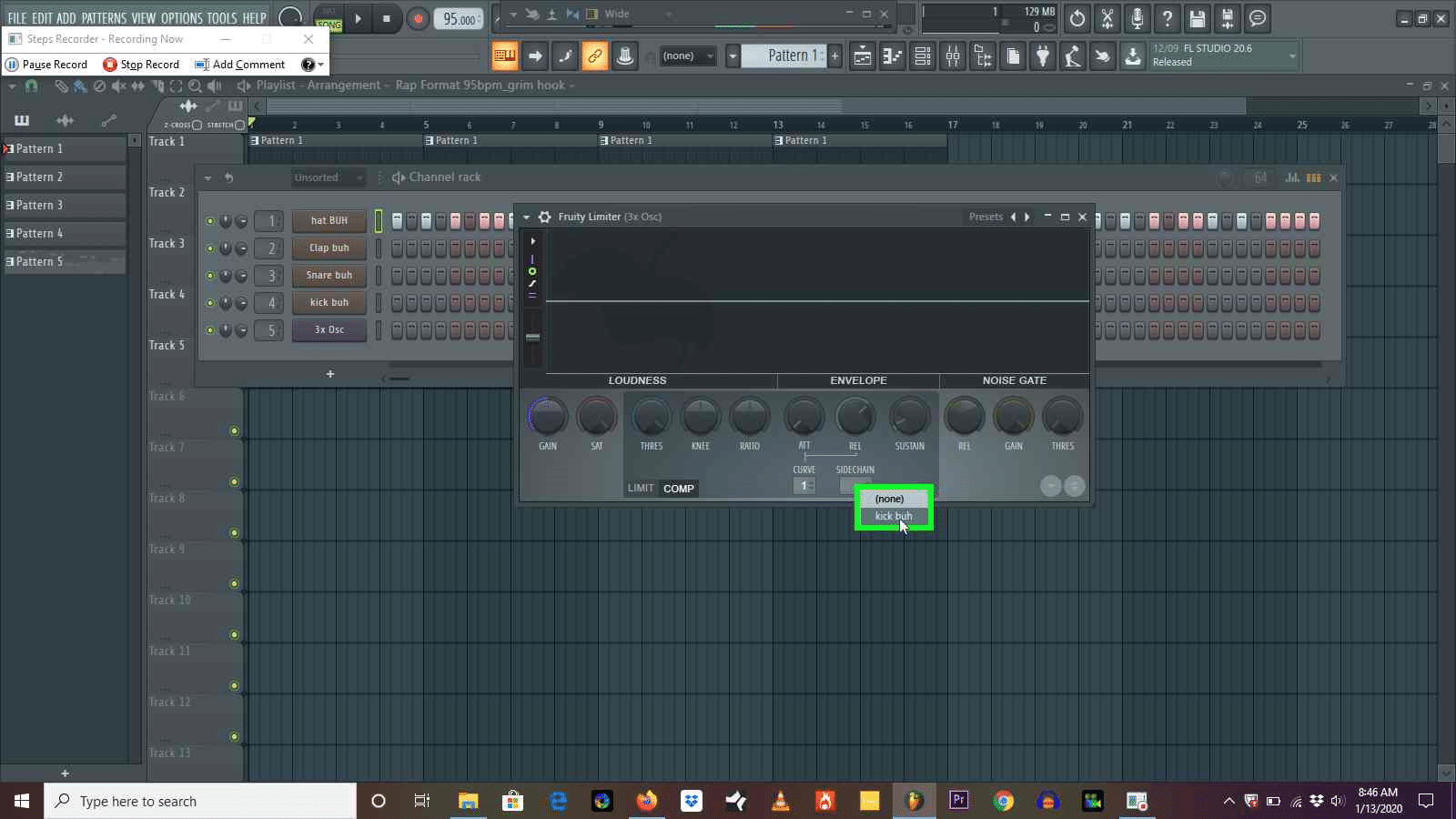Click the question mark help icon
This screenshot has height=819, width=1456.
tap(1168, 18)
